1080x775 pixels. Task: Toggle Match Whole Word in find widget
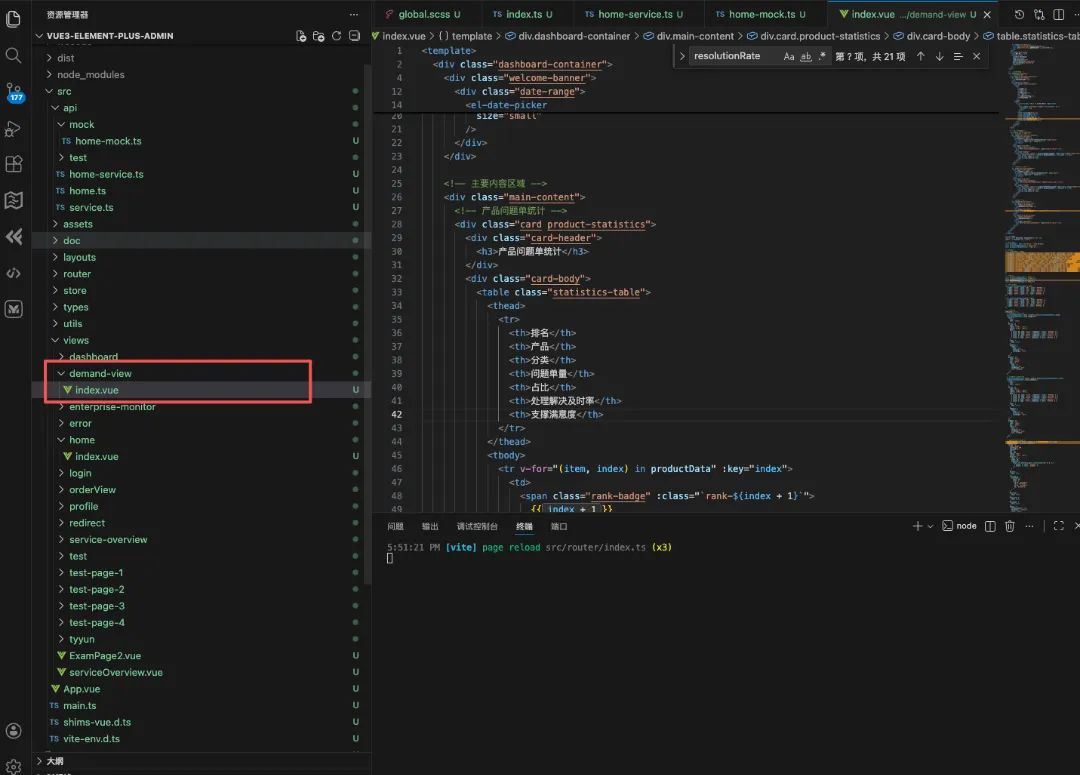(805, 56)
